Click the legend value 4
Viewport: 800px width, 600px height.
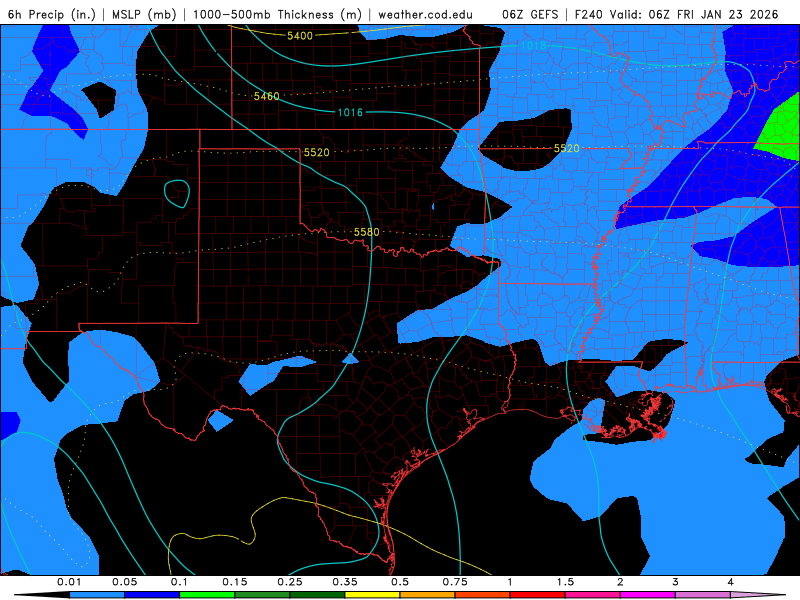(730, 582)
